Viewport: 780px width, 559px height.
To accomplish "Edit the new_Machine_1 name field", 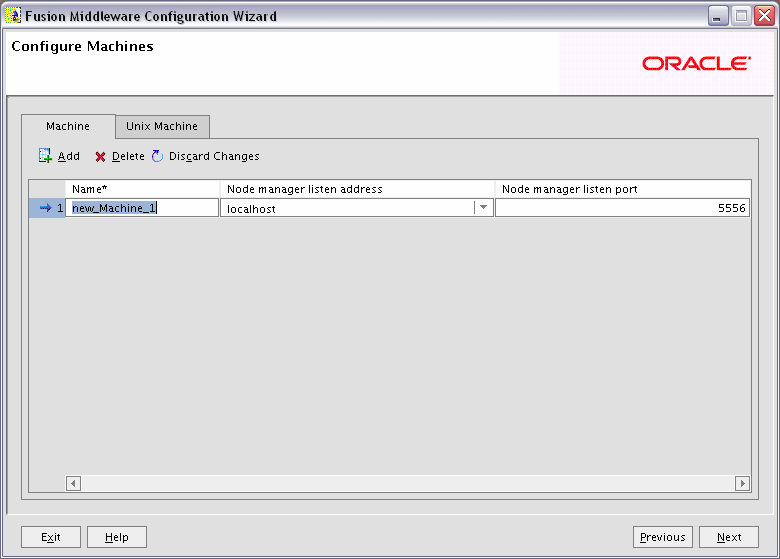I will point(142,208).
